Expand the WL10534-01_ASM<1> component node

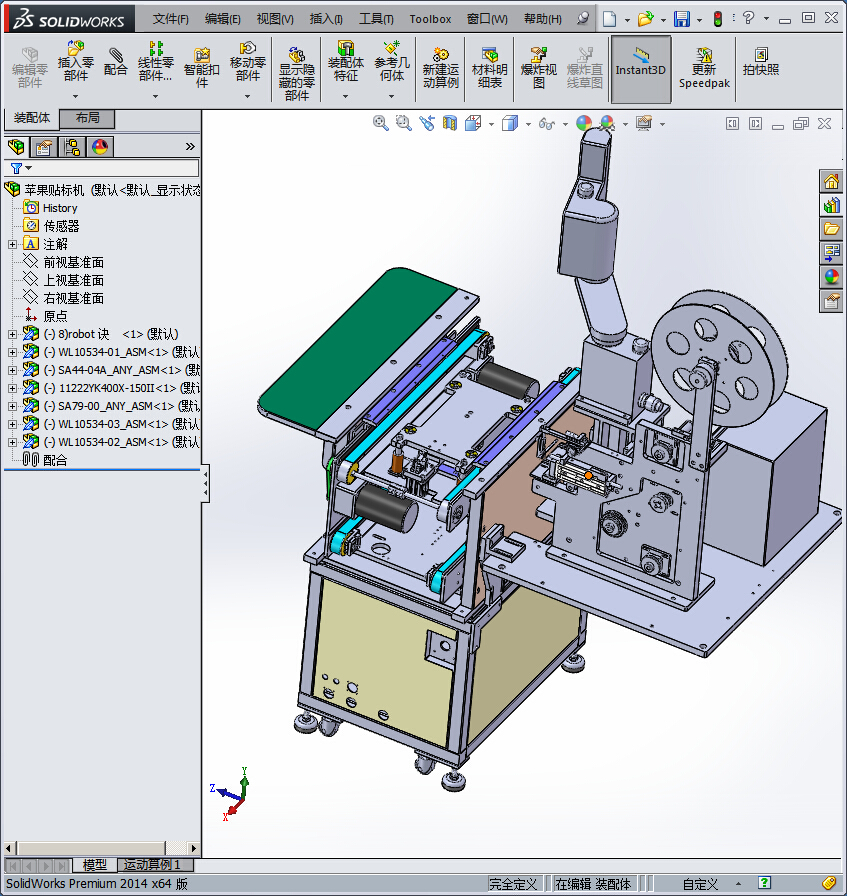pos(13,352)
